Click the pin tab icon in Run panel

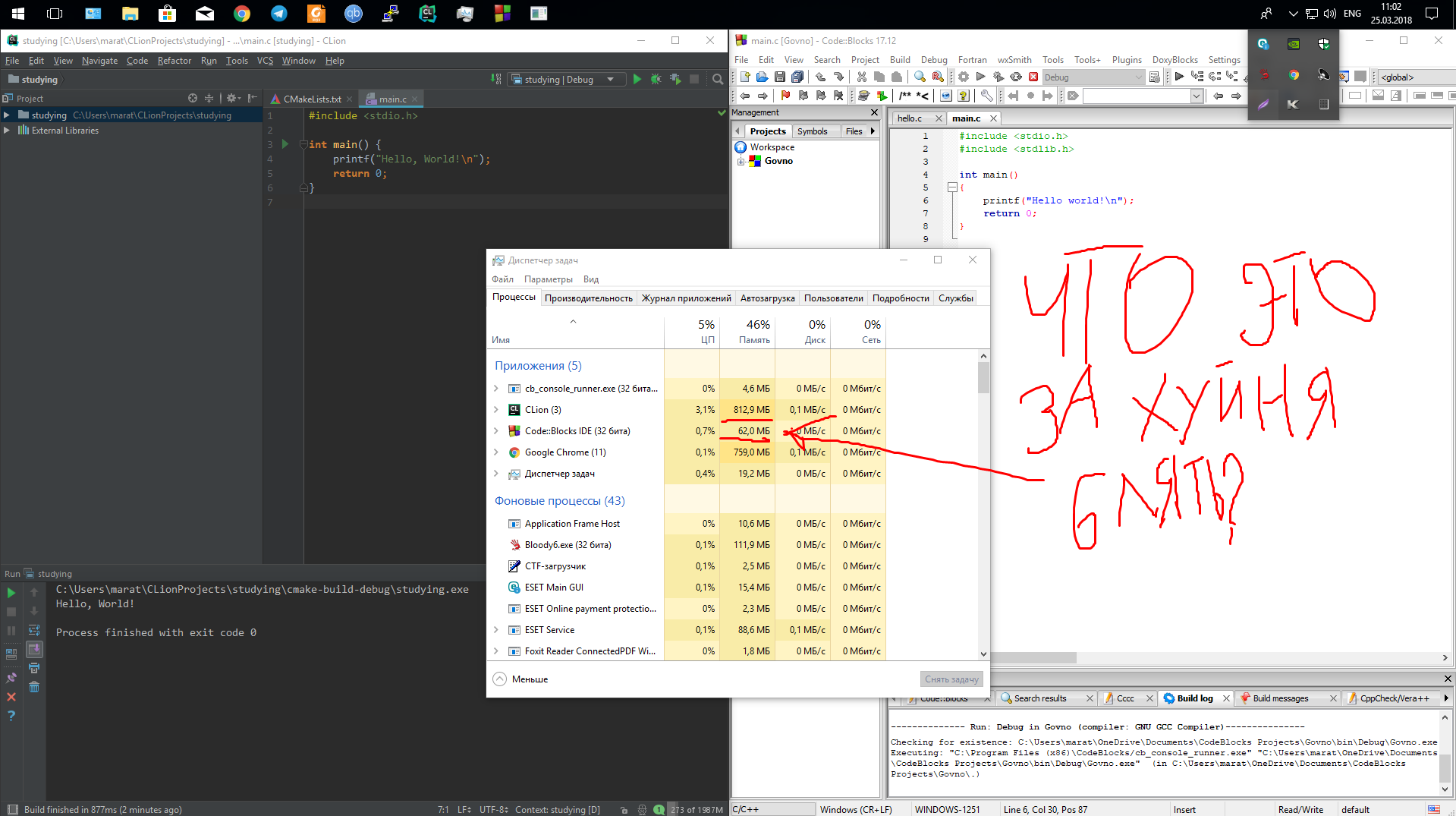tap(11, 678)
